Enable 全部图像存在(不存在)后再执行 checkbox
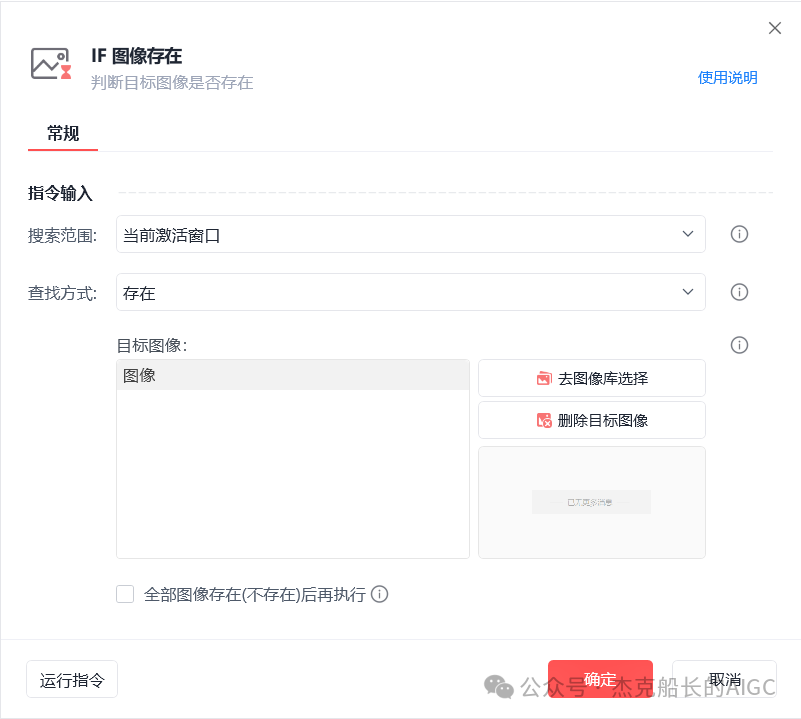The height and width of the screenshot is (719, 801). 125,594
